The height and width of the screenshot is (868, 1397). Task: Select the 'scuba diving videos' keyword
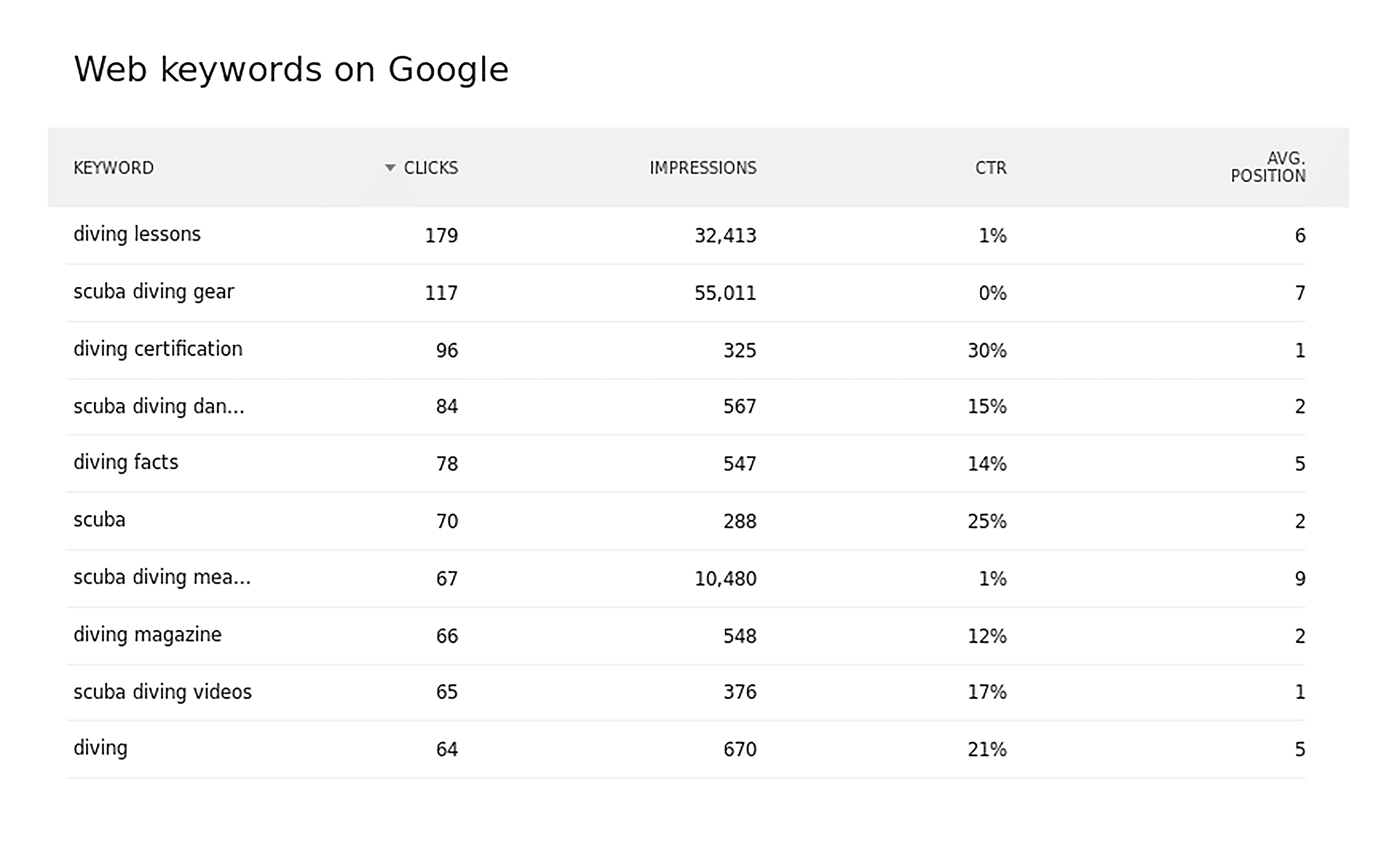coord(162,691)
